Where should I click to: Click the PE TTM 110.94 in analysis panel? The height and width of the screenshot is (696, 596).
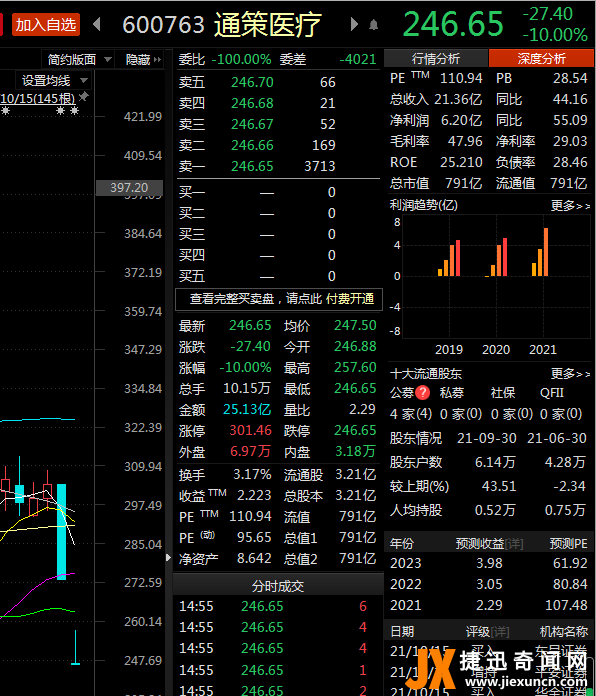click(461, 78)
